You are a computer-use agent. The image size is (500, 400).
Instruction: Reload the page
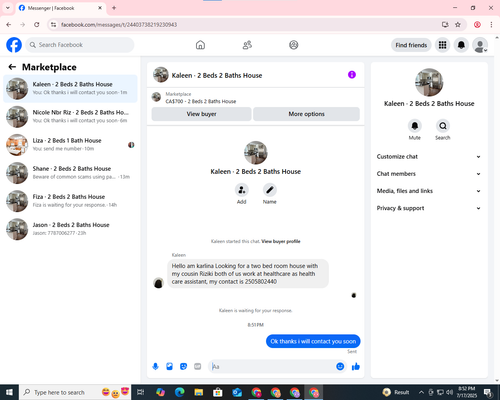click(37, 25)
